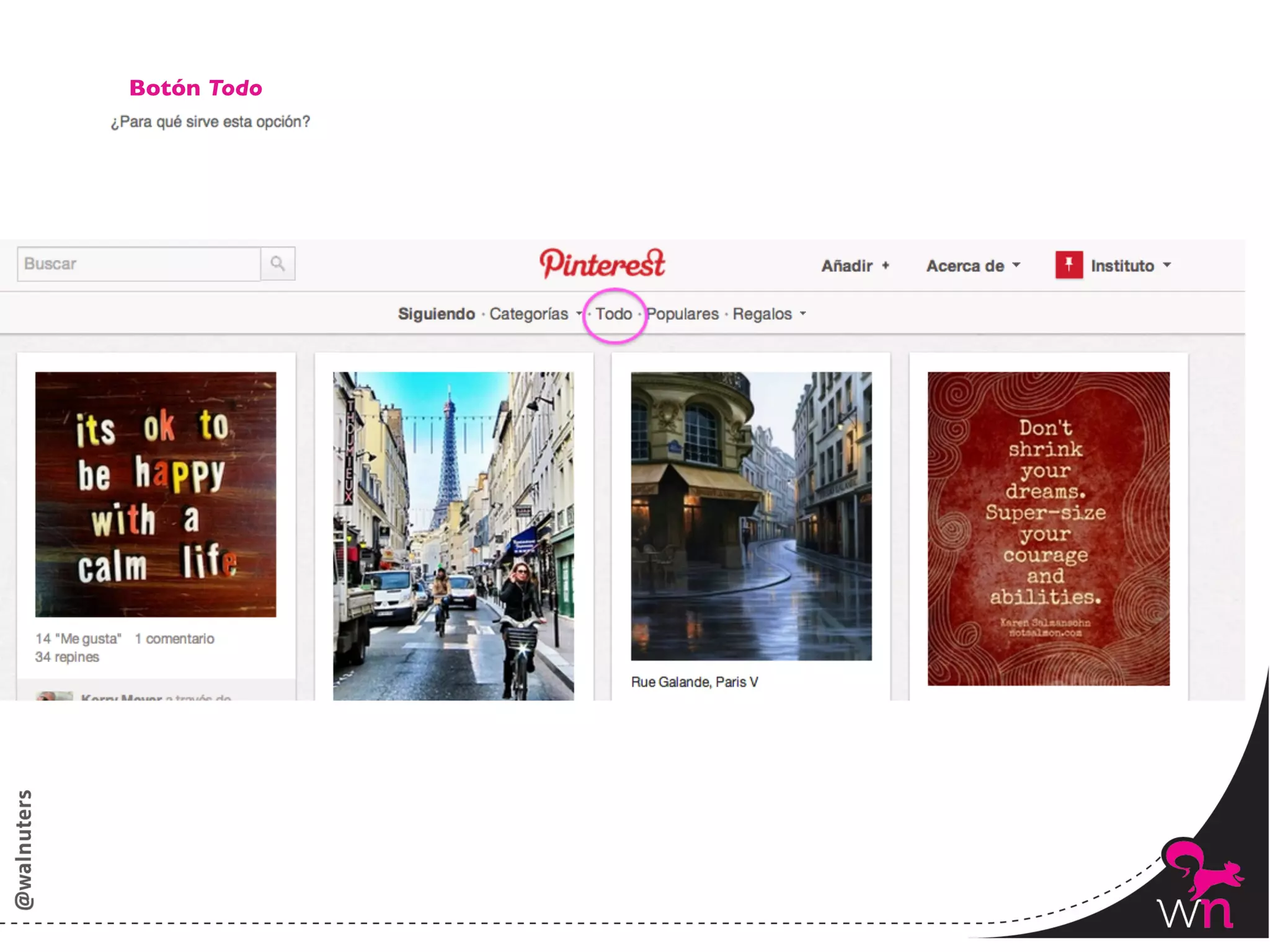
Task: Click the '1 comentario' link
Action: point(174,639)
